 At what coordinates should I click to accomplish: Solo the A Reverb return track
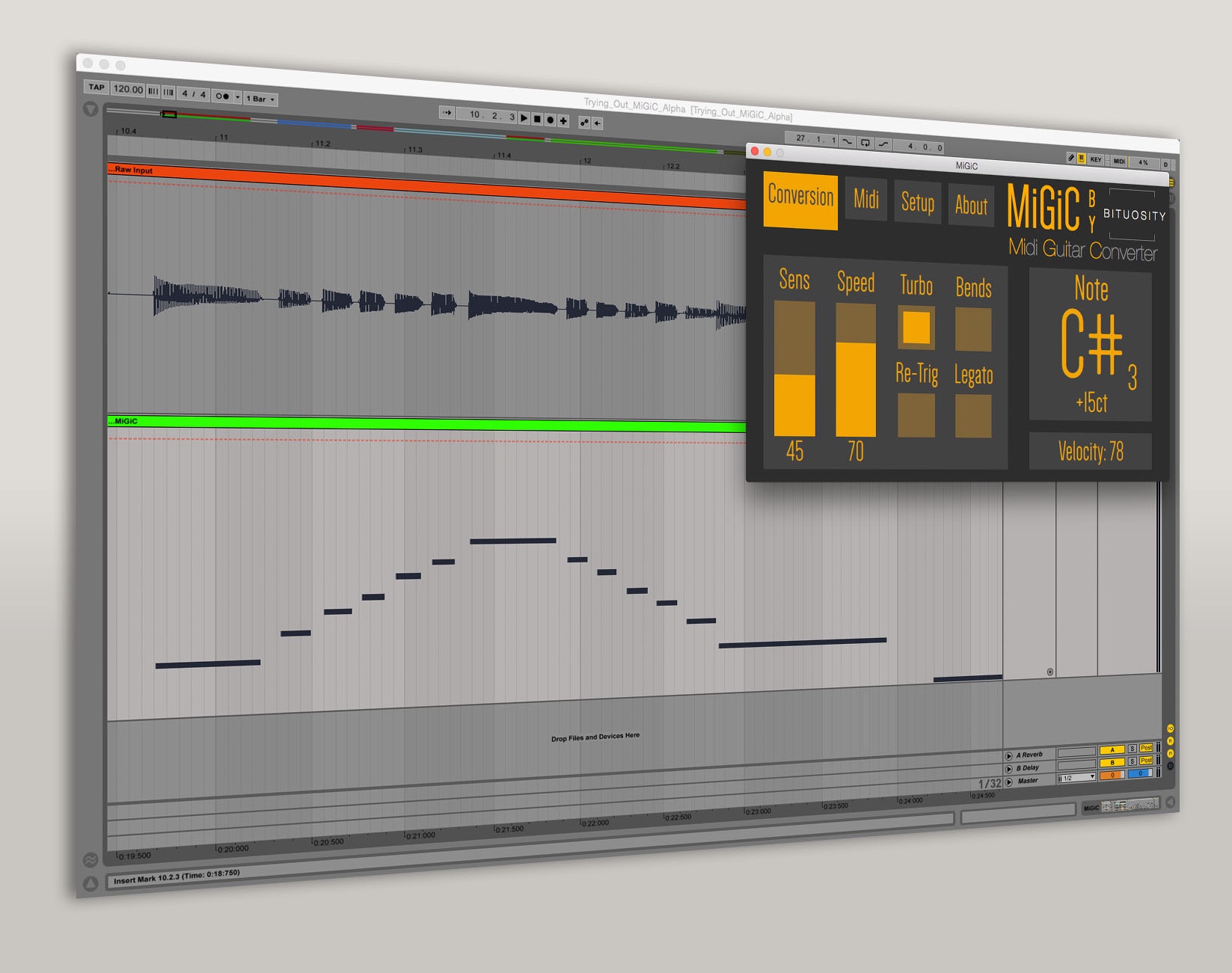pyautogui.click(x=1132, y=748)
